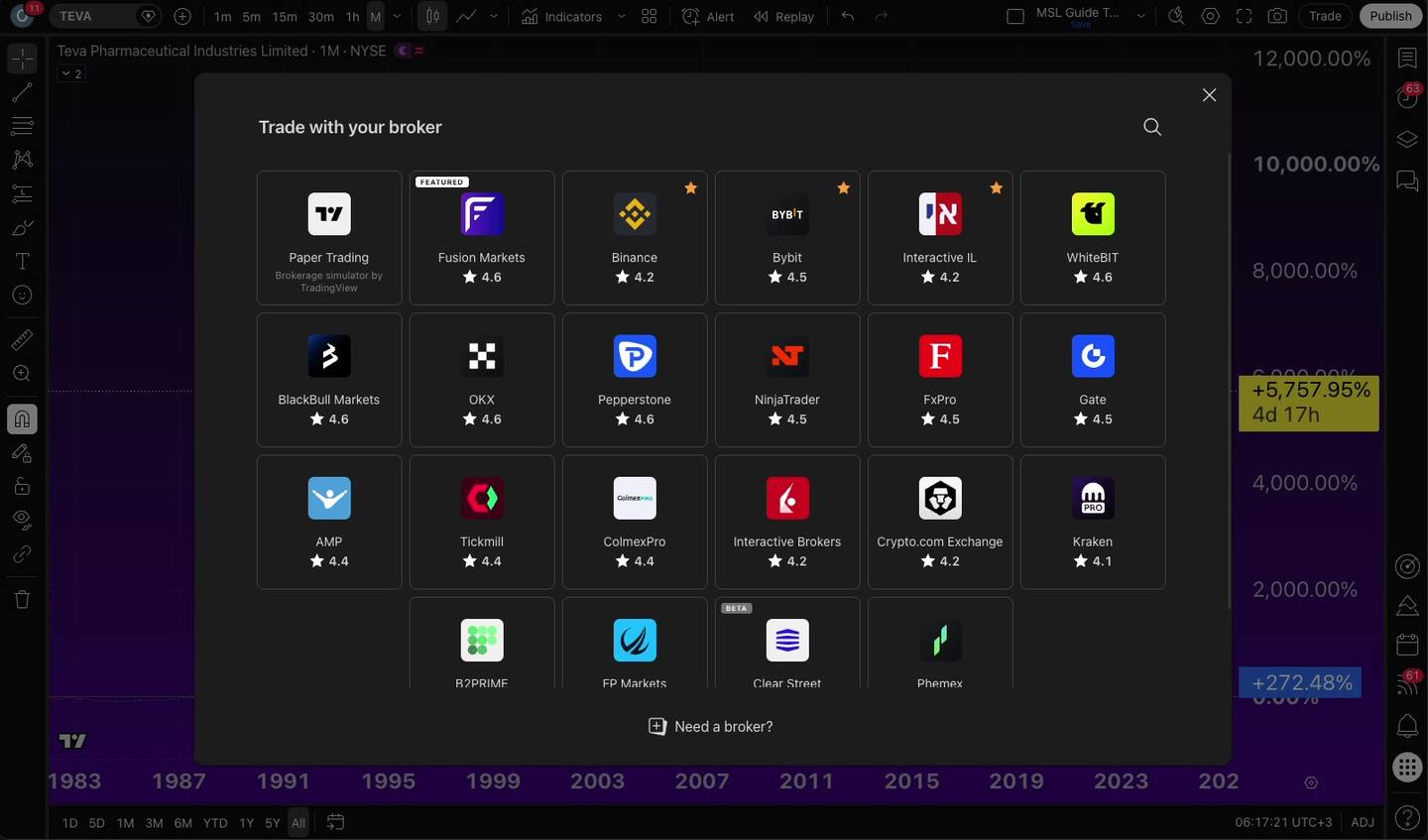This screenshot has width=1428, height=840.
Task: Choose the B2PRIME broker
Action: pos(482,643)
